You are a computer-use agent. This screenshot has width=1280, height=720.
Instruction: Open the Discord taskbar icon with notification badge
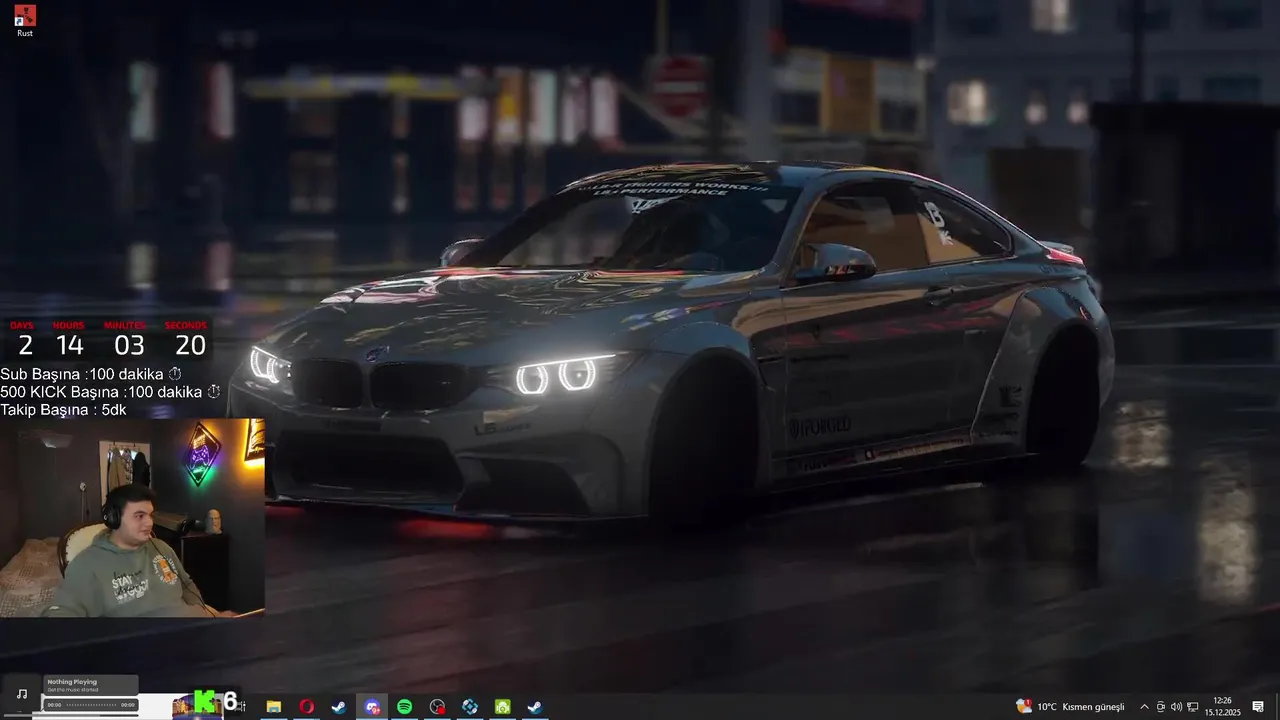(x=372, y=707)
